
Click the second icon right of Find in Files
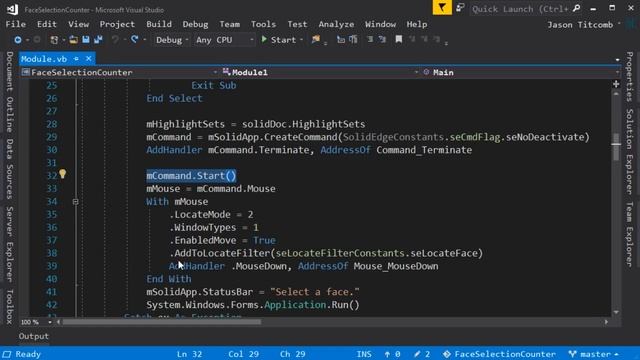[353, 39]
